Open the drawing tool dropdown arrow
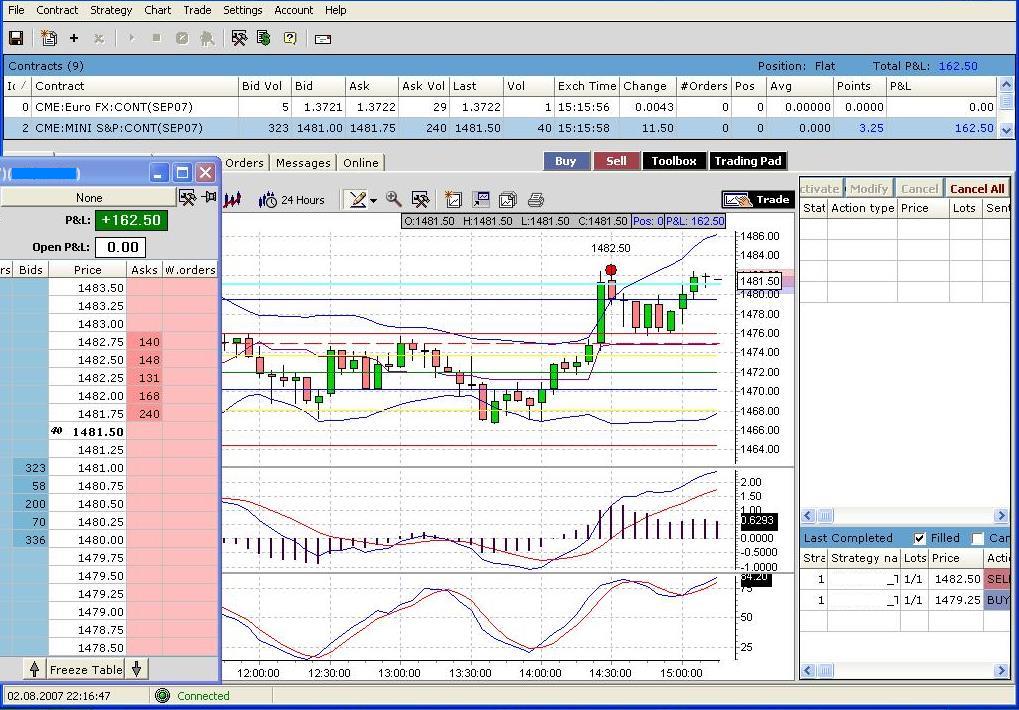1019x710 pixels. (x=373, y=200)
